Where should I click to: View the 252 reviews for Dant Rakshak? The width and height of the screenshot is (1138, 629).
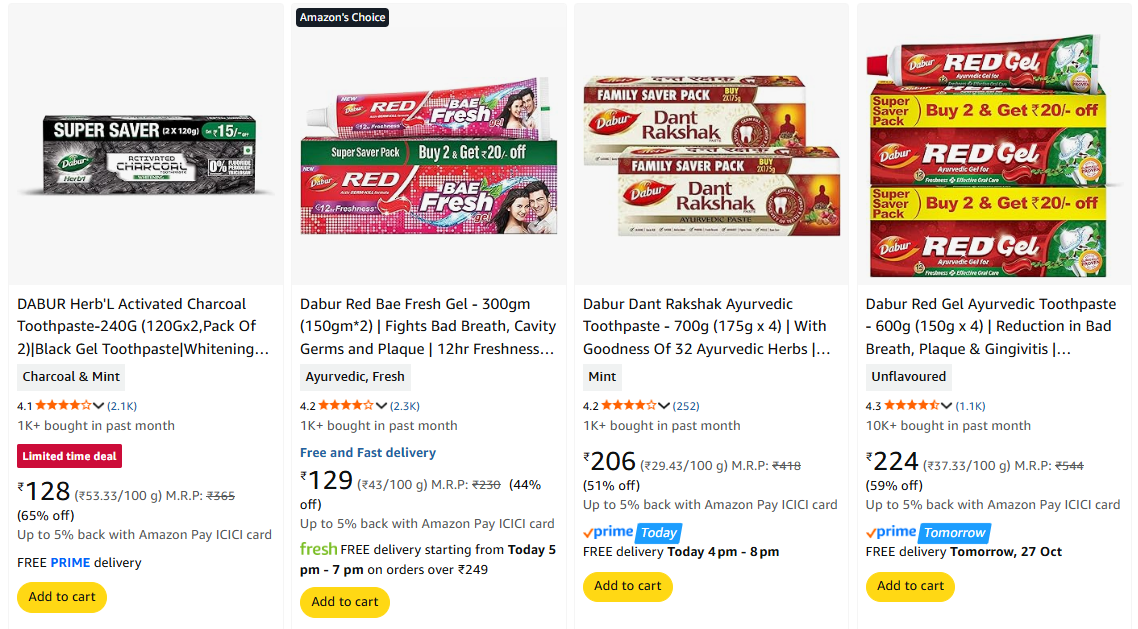[x=686, y=406]
